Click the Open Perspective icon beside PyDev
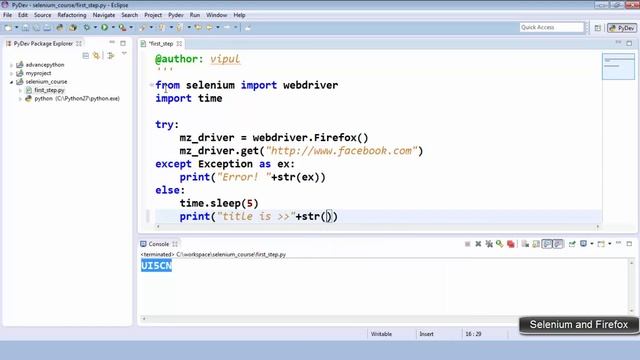This screenshot has width=640, height=360. point(598,28)
